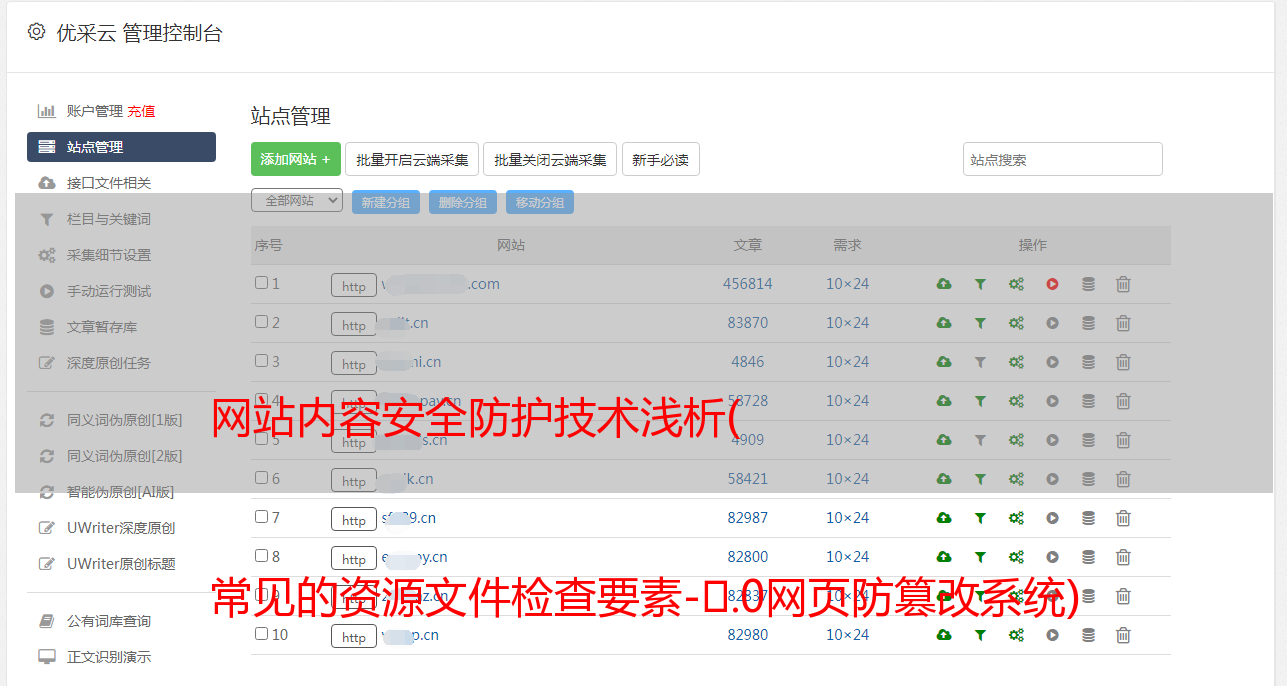Click the gear icon beside 优采云 管理控制台
Screen dimensions: 1287x686
coord(37,32)
